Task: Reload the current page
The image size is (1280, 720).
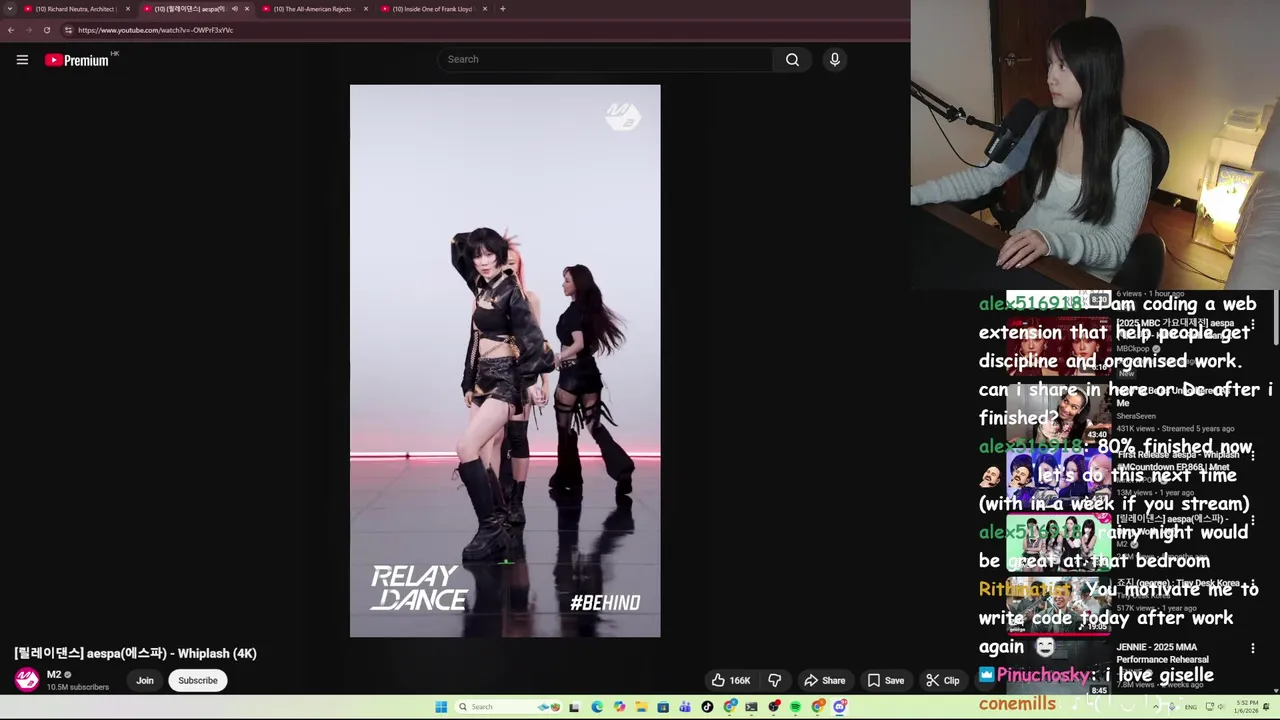Action: click(x=46, y=30)
